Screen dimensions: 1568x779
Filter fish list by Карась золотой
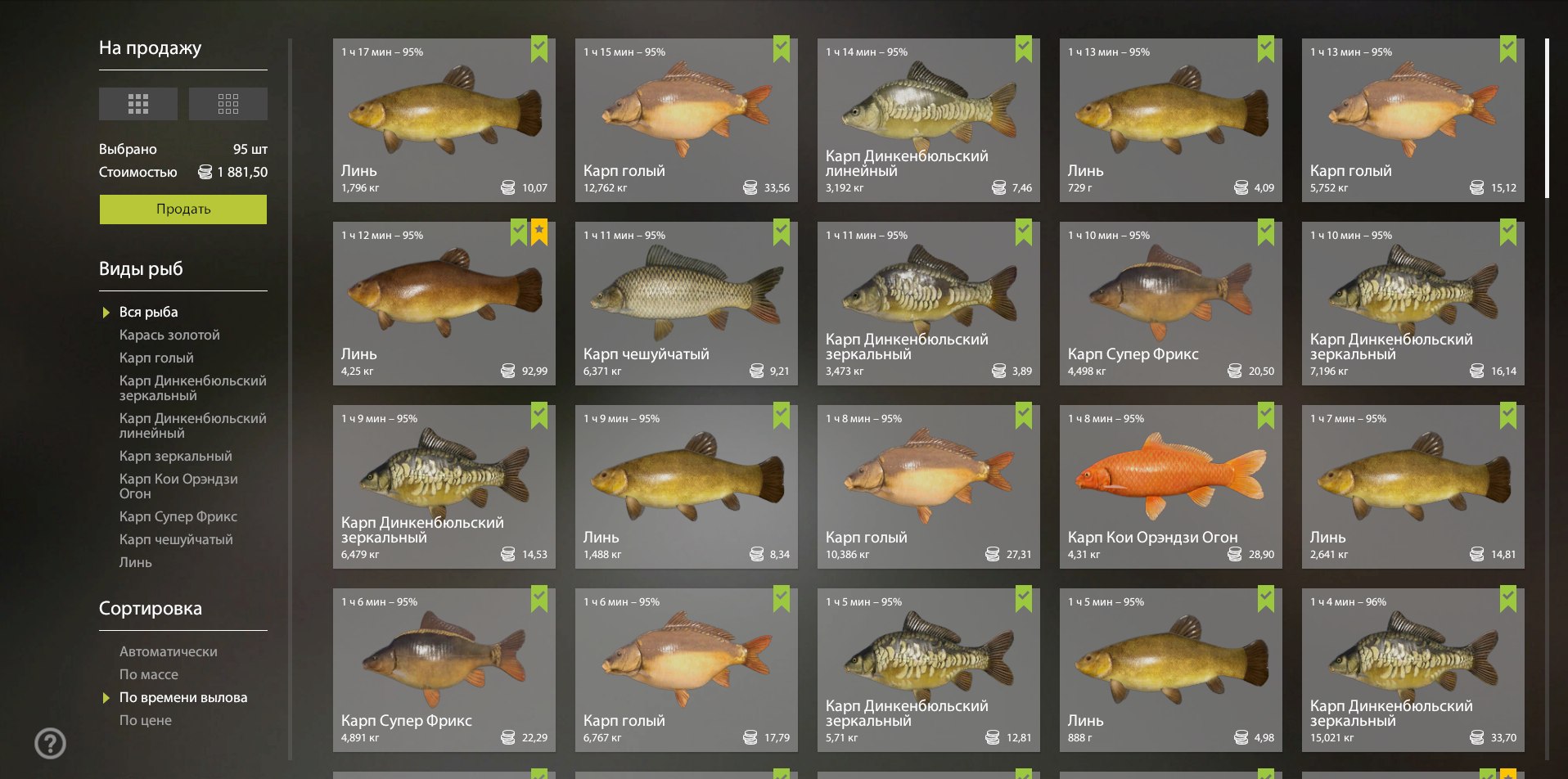tap(169, 335)
